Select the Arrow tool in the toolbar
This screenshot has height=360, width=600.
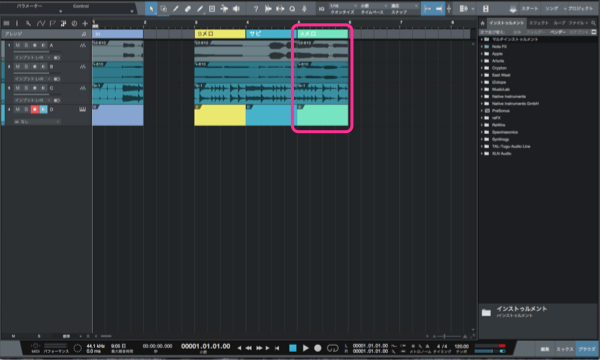[151, 8]
